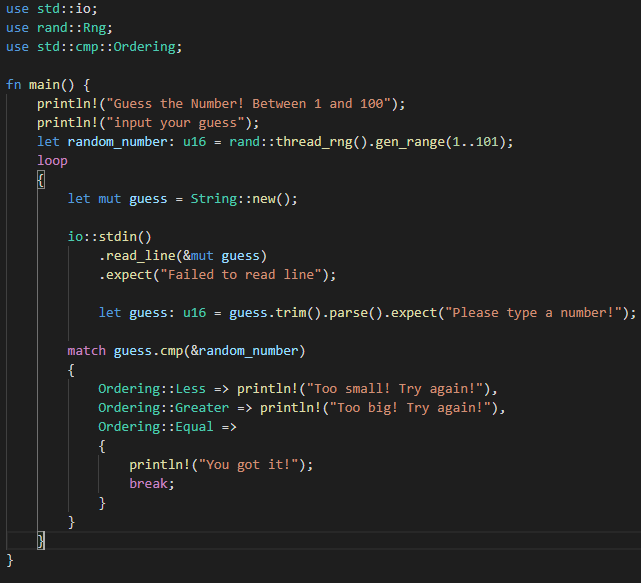Click the "Please type a number!" string

click(x=533, y=313)
